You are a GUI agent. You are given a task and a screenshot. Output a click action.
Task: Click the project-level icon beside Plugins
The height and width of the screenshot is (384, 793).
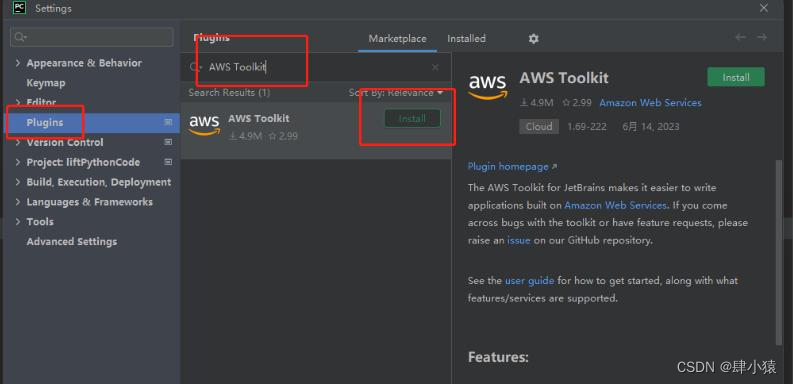click(168, 122)
